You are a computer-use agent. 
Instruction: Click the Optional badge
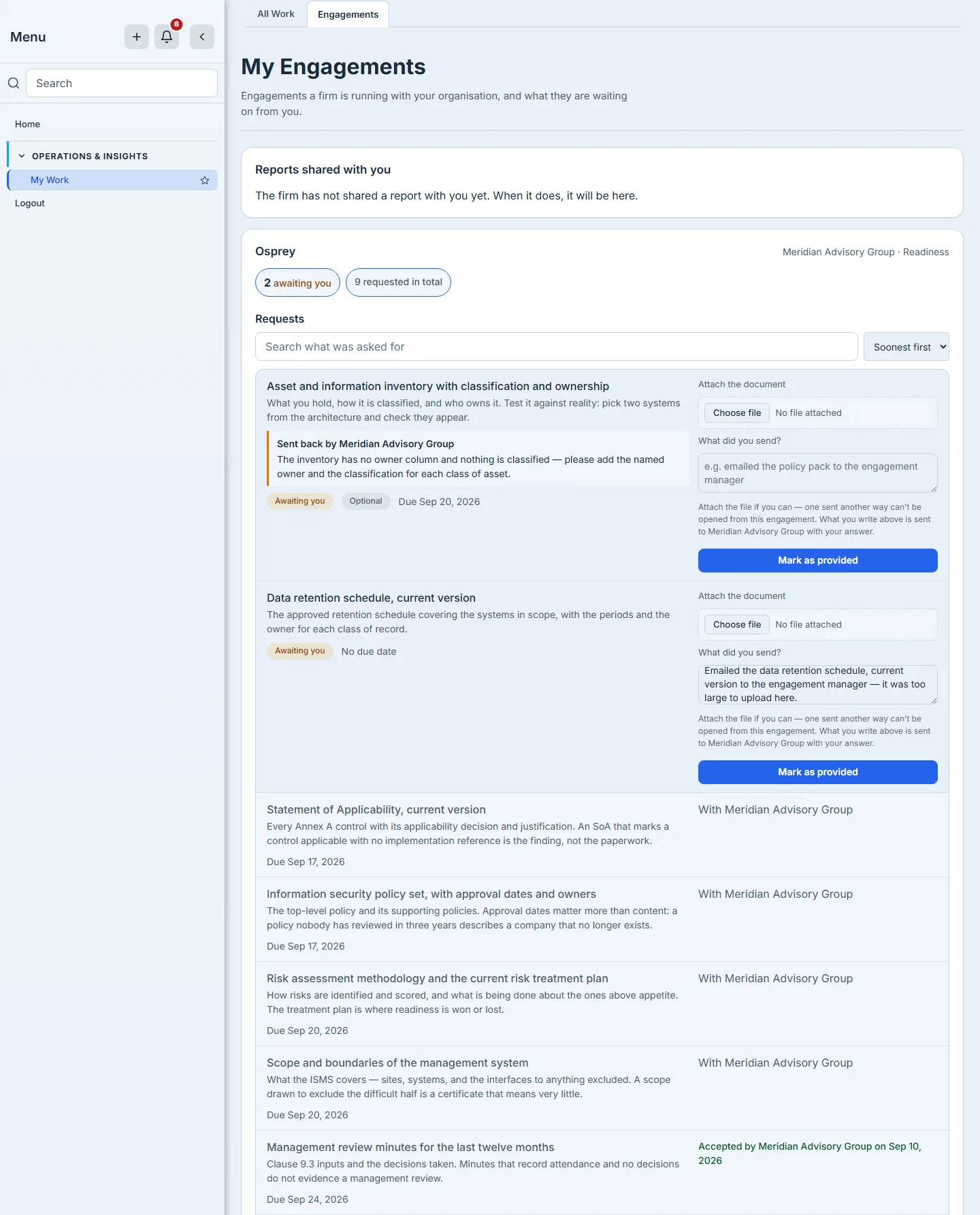pyautogui.click(x=365, y=501)
